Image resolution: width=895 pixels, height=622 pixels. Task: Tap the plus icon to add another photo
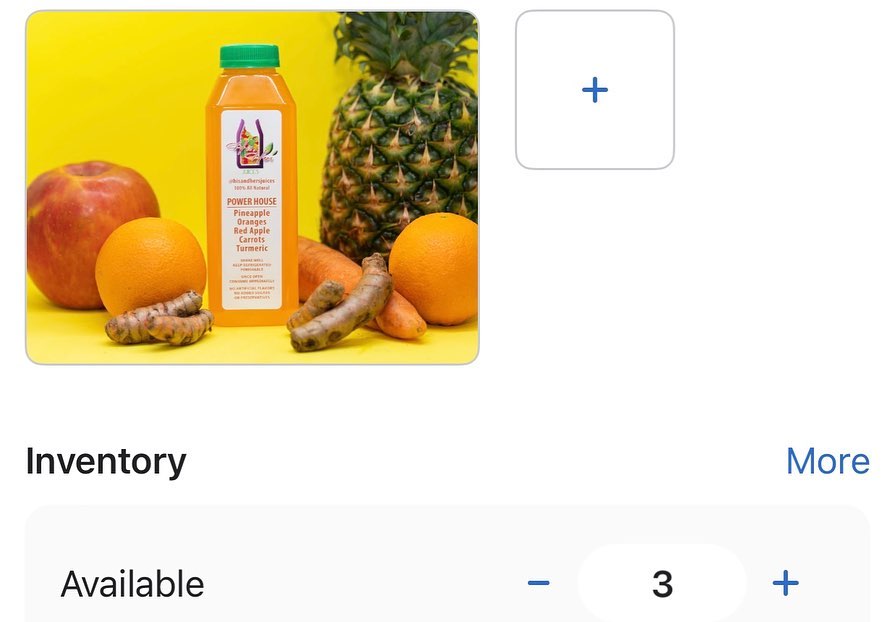tap(595, 90)
